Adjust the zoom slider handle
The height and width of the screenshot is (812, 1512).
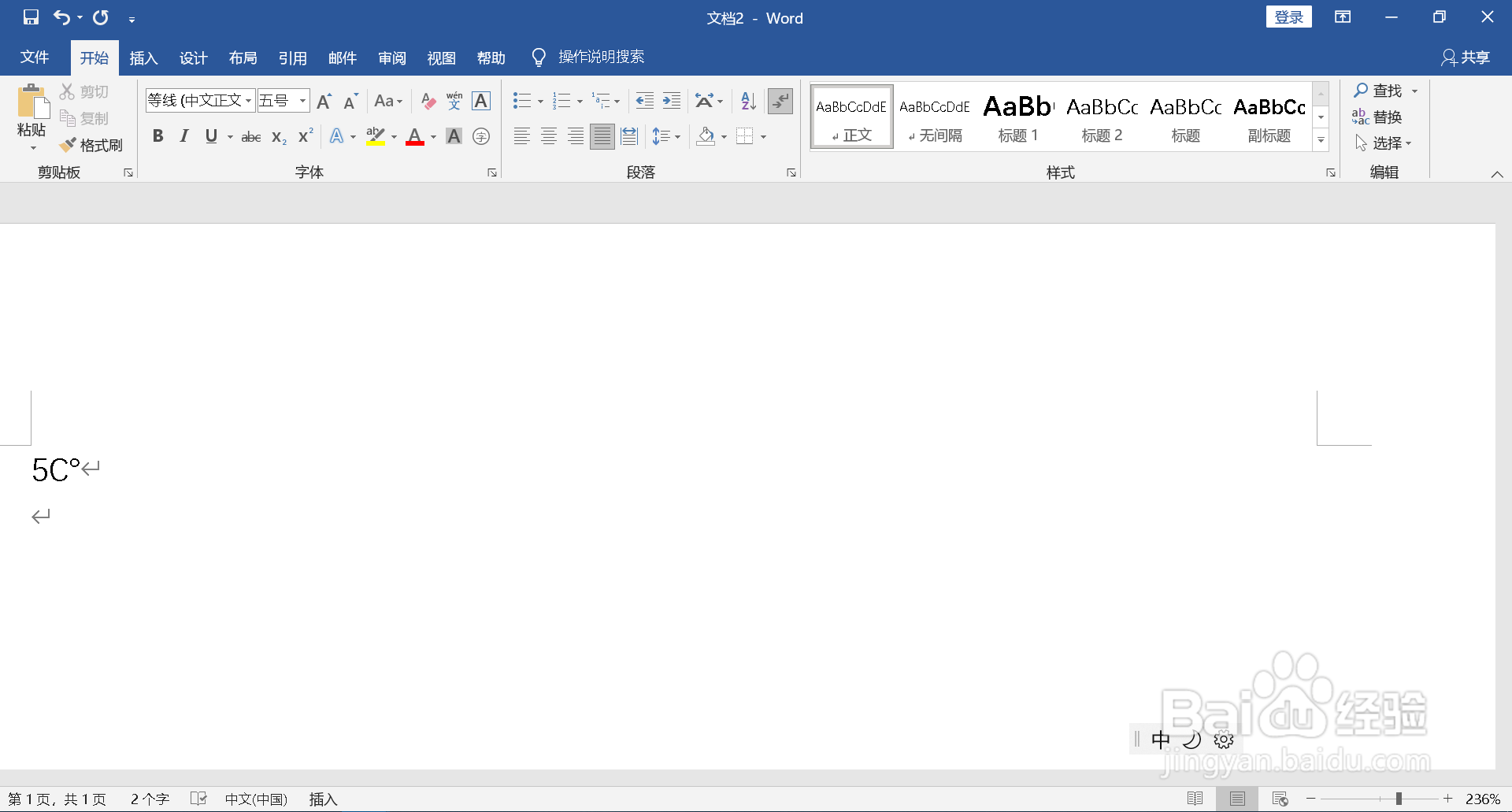pos(1399,799)
